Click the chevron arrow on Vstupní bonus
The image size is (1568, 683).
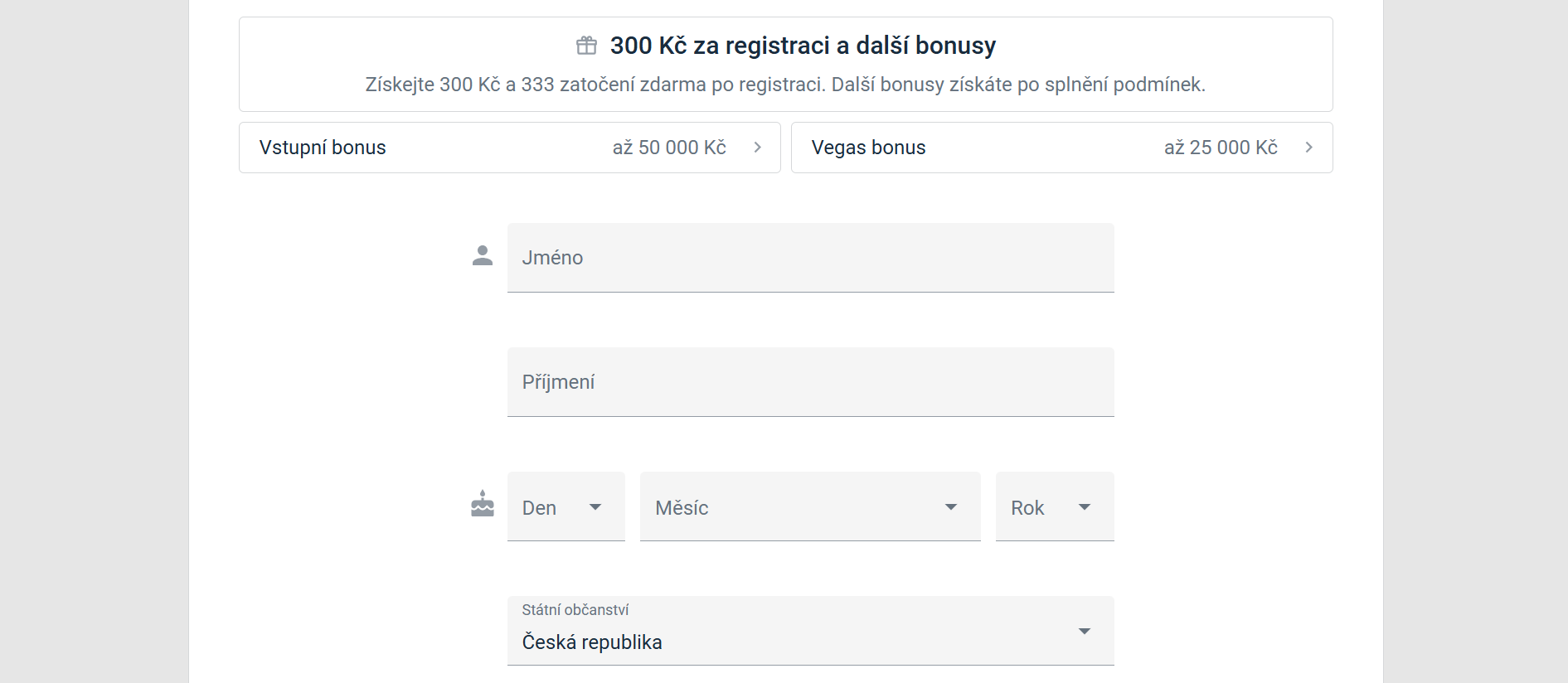point(757,148)
